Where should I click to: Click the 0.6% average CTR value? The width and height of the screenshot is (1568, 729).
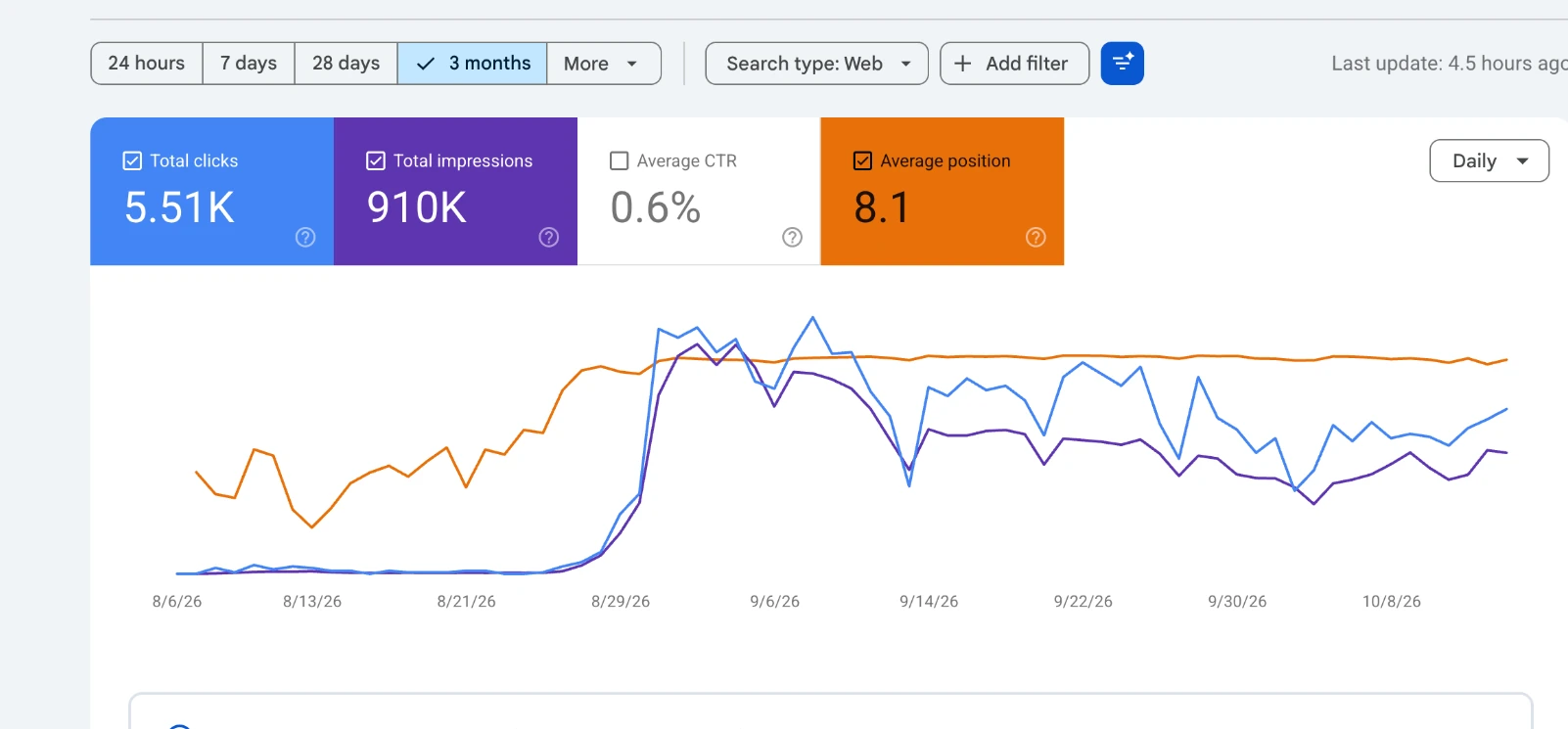pos(656,207)
